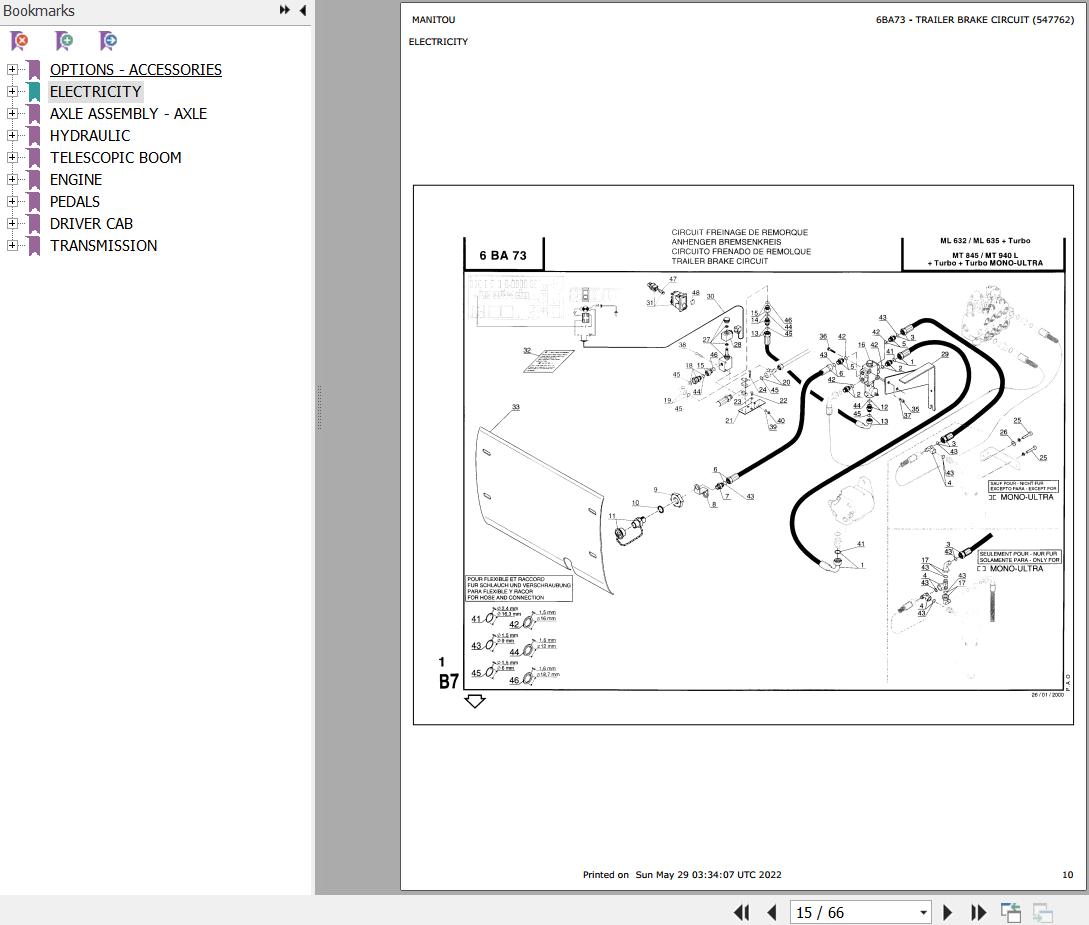Toggle hide bookmarks panel options
Viewport: 1089px width, 925px height.
[x=284, y=10]
